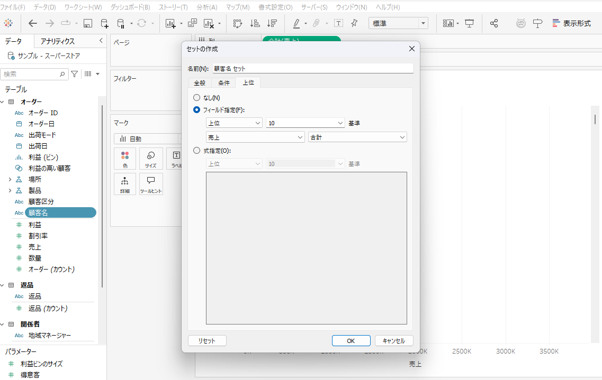Click the Detail card in Marks
Image resolution: width=602 pixels, height=380 pixels.
coord(125,184)
